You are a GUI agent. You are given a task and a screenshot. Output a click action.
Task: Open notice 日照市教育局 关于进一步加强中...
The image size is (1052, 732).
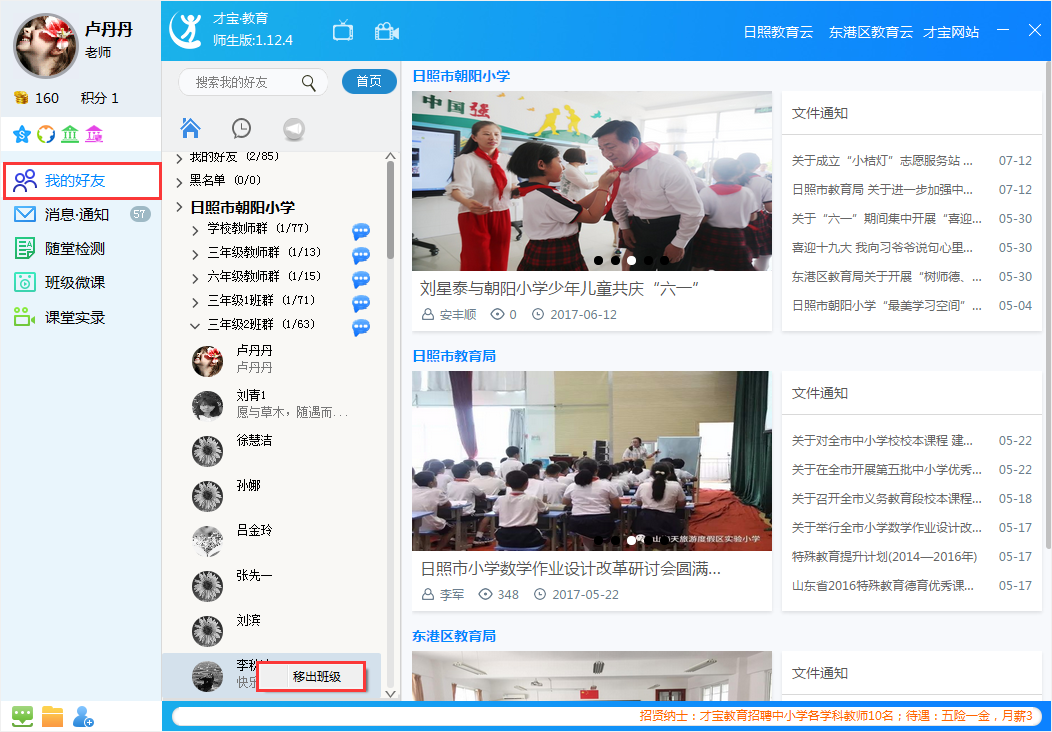tap(882, 189)
